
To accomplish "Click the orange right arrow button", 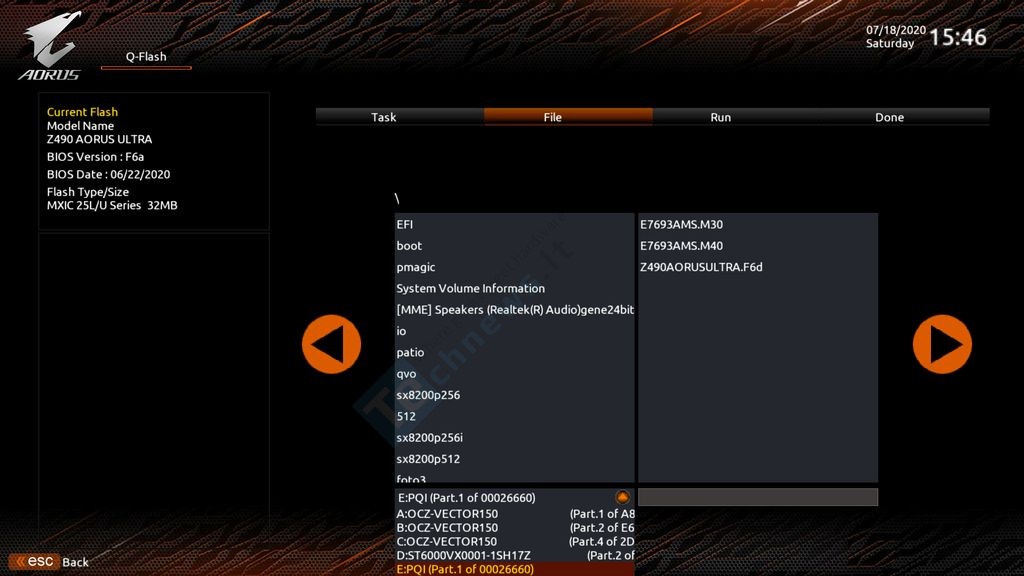I will coord(942,344).
